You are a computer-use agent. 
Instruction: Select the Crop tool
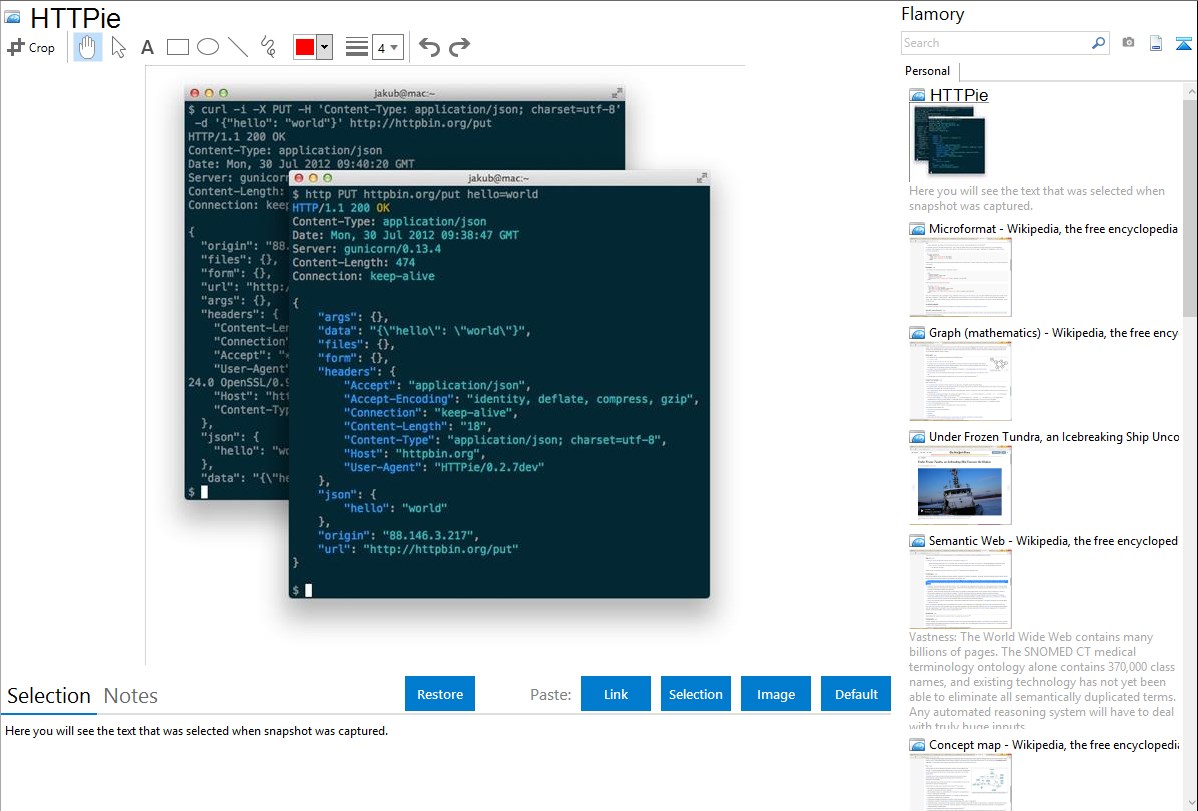point(31,47)
